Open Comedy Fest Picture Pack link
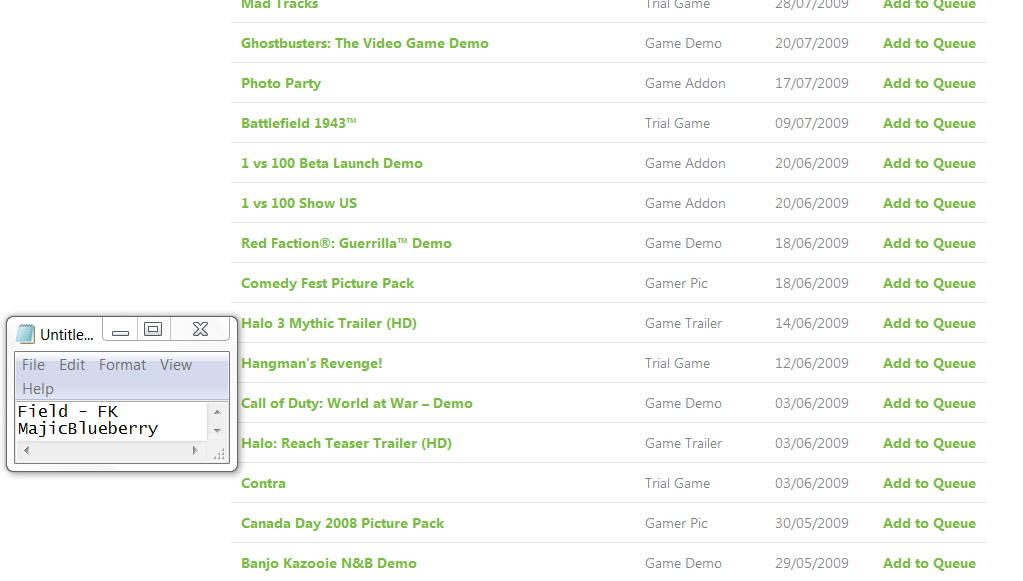Image resolution: width=1023 pixels, height=581 pixels. pyautogui.click(x=328, y=284)
